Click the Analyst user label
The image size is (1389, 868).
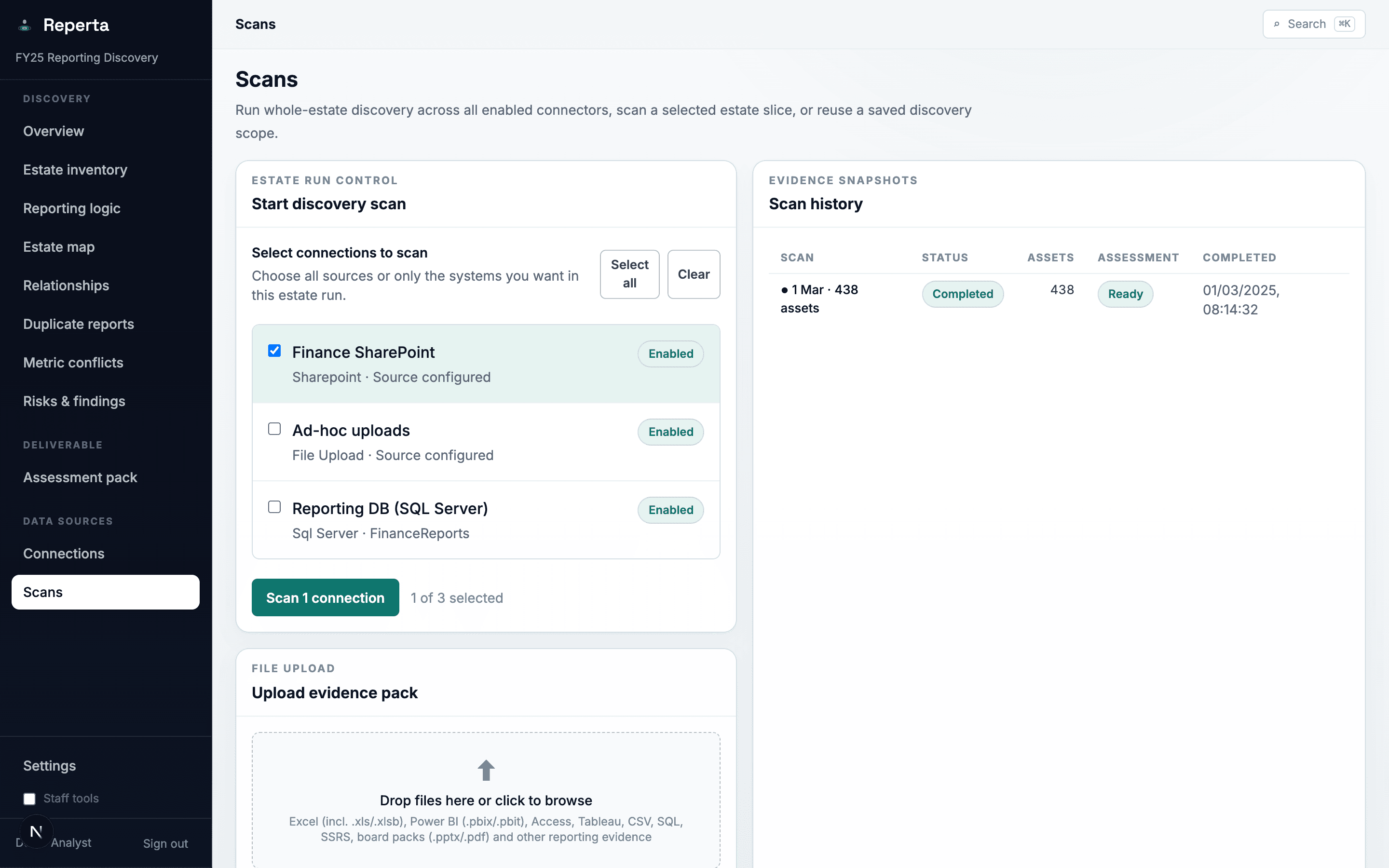70,843
